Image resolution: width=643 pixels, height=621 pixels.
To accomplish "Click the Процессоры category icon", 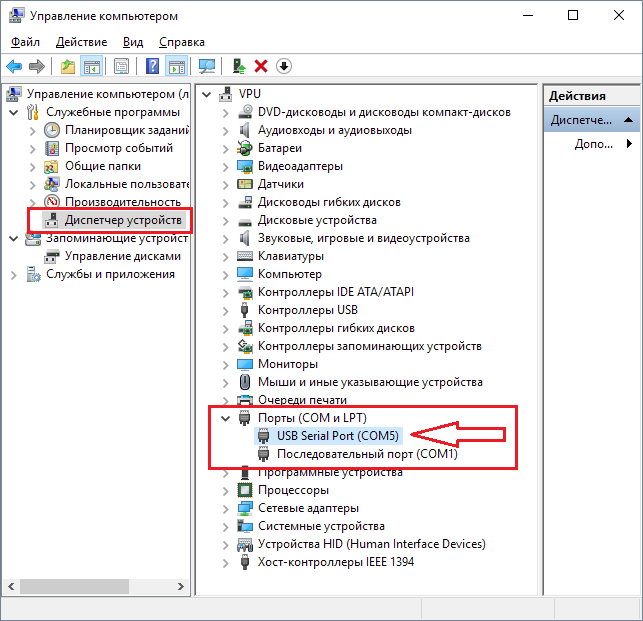I will 245,490.
